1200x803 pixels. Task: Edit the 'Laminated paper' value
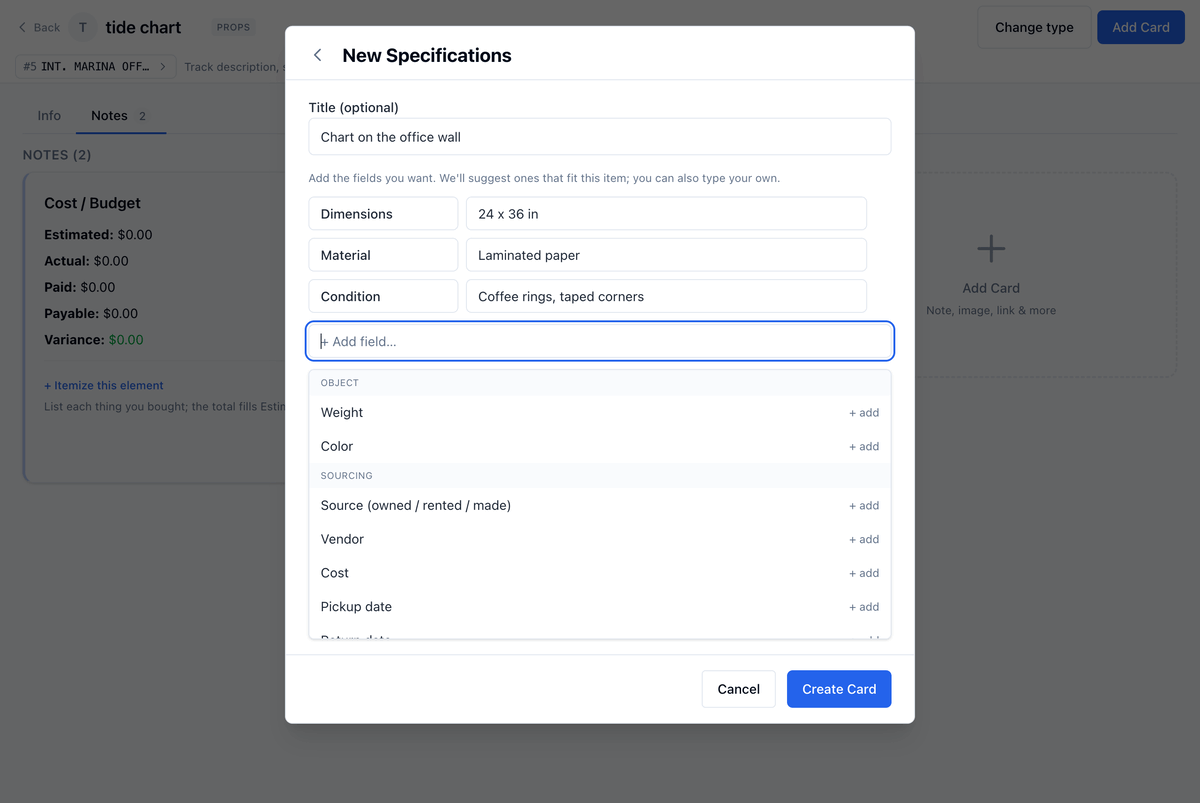666,255
